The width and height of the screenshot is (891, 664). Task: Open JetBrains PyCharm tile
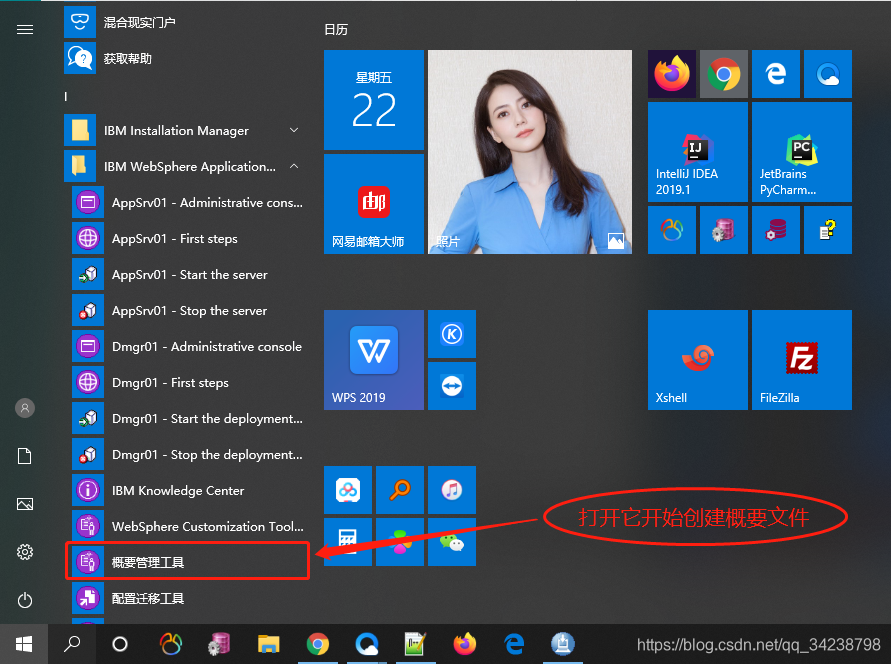[802, 152]
